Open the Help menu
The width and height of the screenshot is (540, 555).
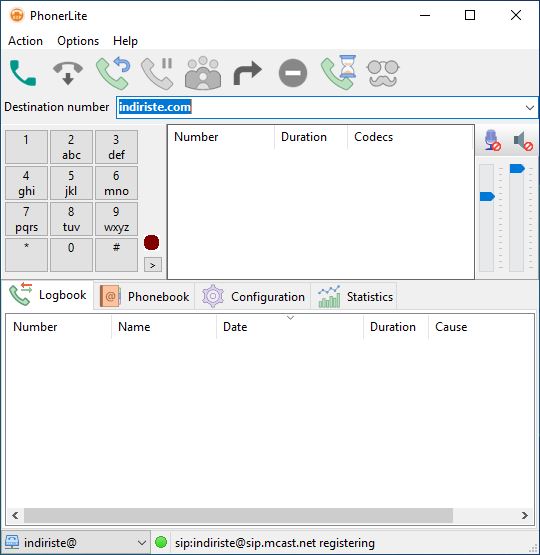[125, 41]
